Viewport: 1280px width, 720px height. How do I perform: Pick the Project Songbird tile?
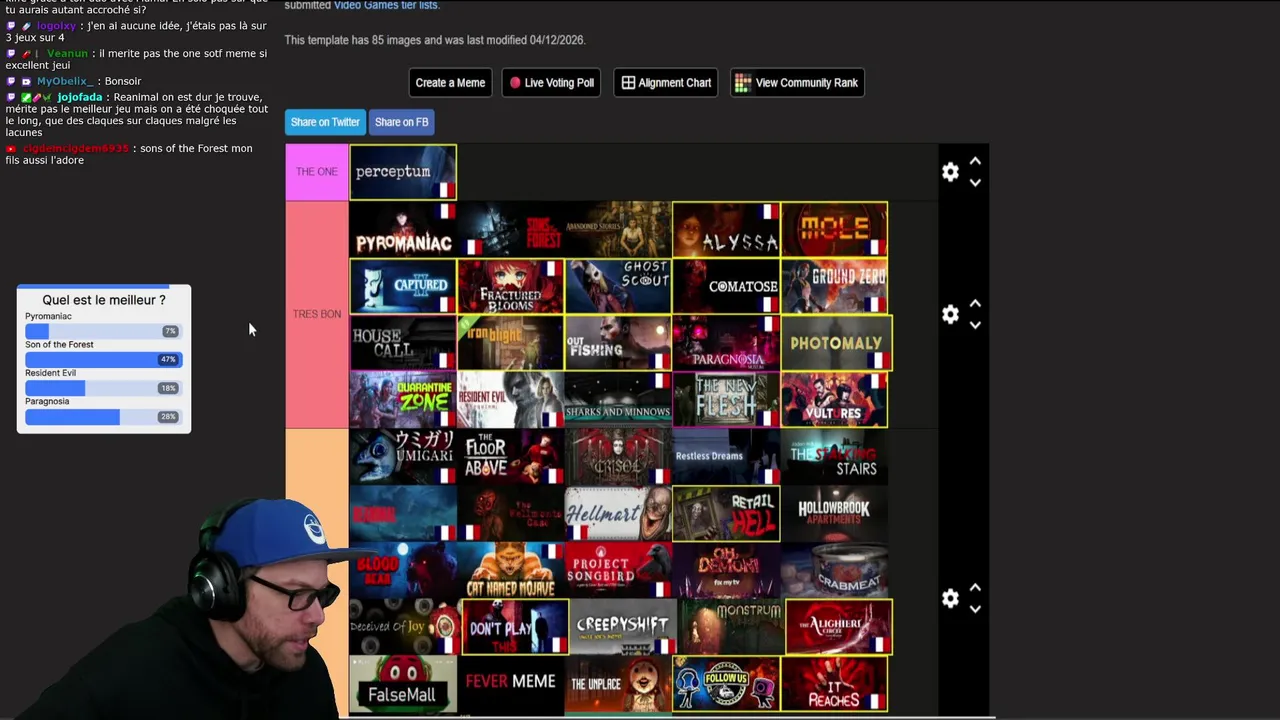click(619, 571)
